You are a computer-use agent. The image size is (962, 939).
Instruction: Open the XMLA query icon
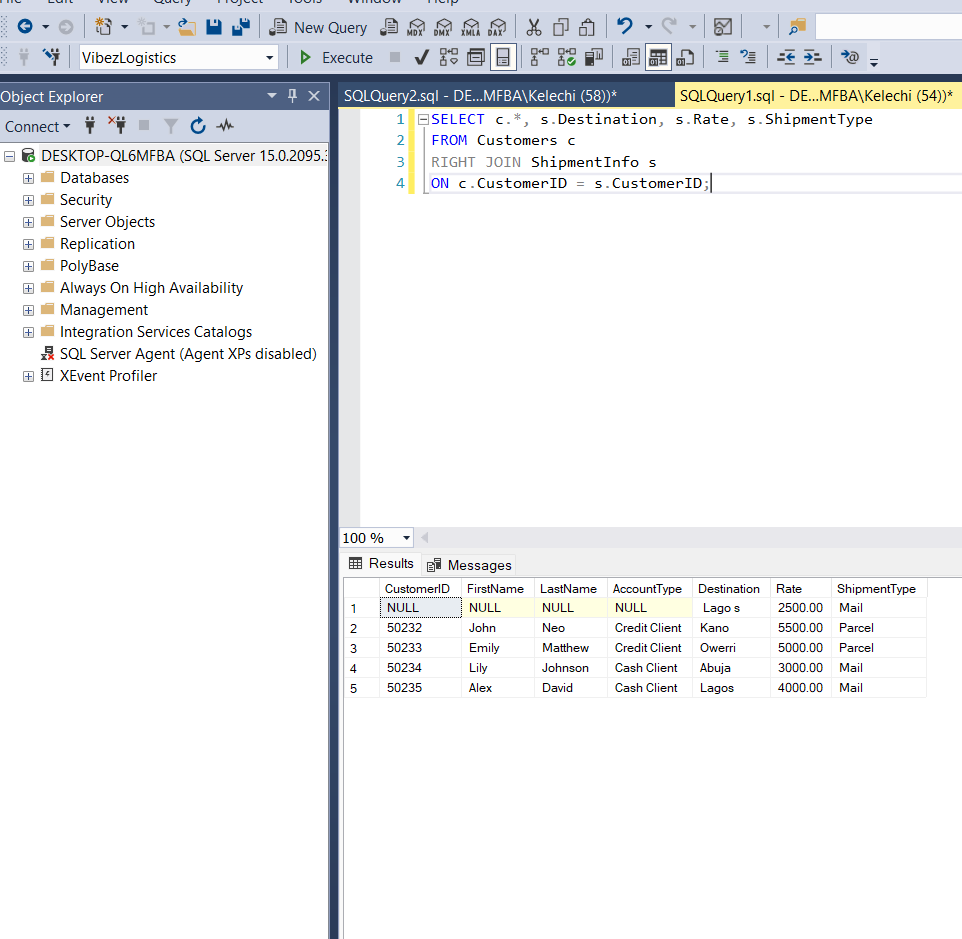click(x=469, y=27)
